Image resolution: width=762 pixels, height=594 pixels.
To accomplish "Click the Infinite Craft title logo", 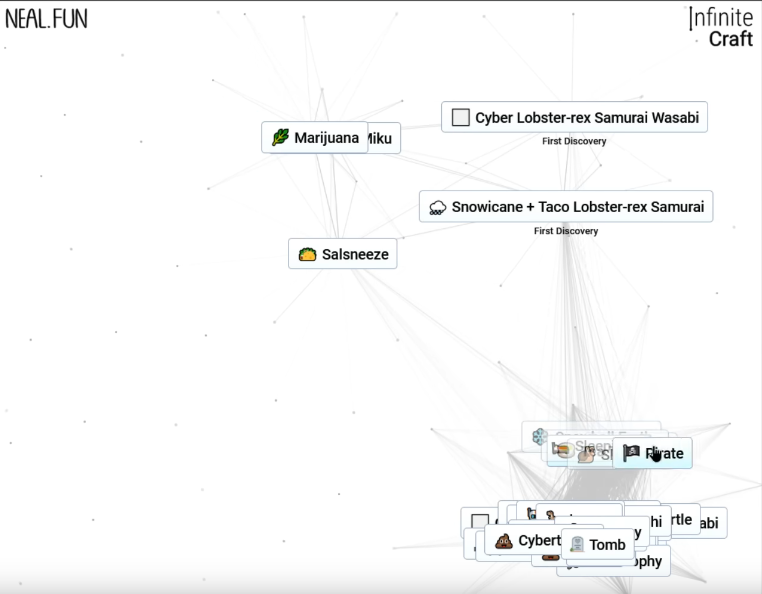I will point(721,28).
